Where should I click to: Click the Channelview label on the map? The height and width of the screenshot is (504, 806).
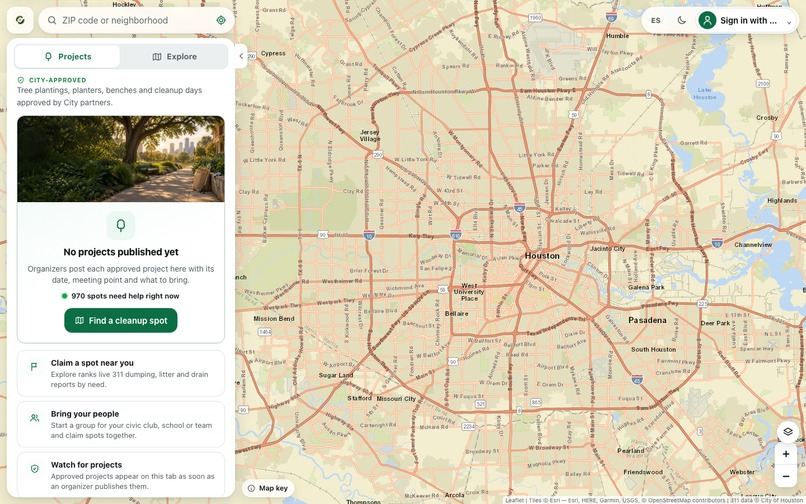point(753,245)
